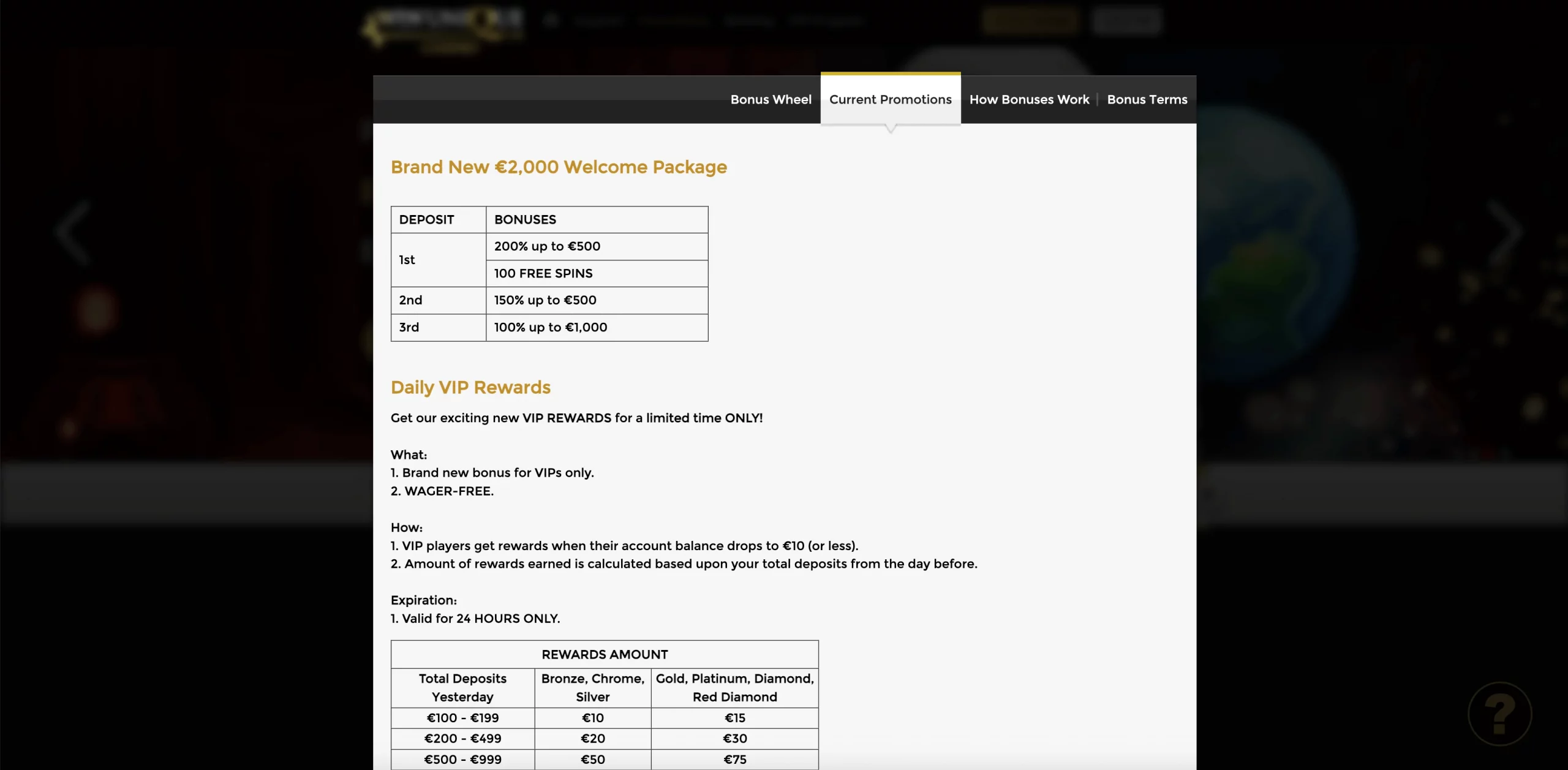Click 'Brand new bonus for VIPs only' line
1568x770 pixels.
(492, 473)
